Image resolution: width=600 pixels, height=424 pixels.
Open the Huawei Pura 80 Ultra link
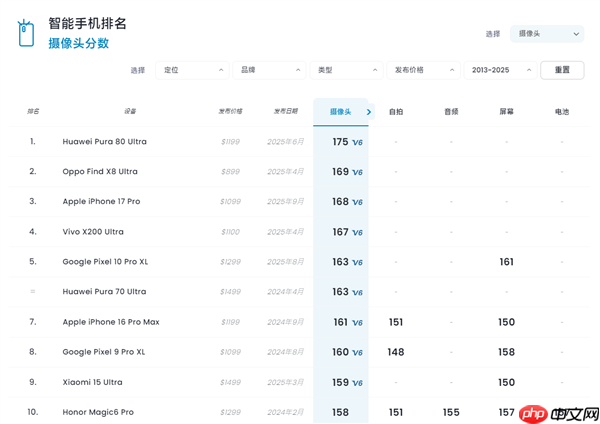coord(104,142)
